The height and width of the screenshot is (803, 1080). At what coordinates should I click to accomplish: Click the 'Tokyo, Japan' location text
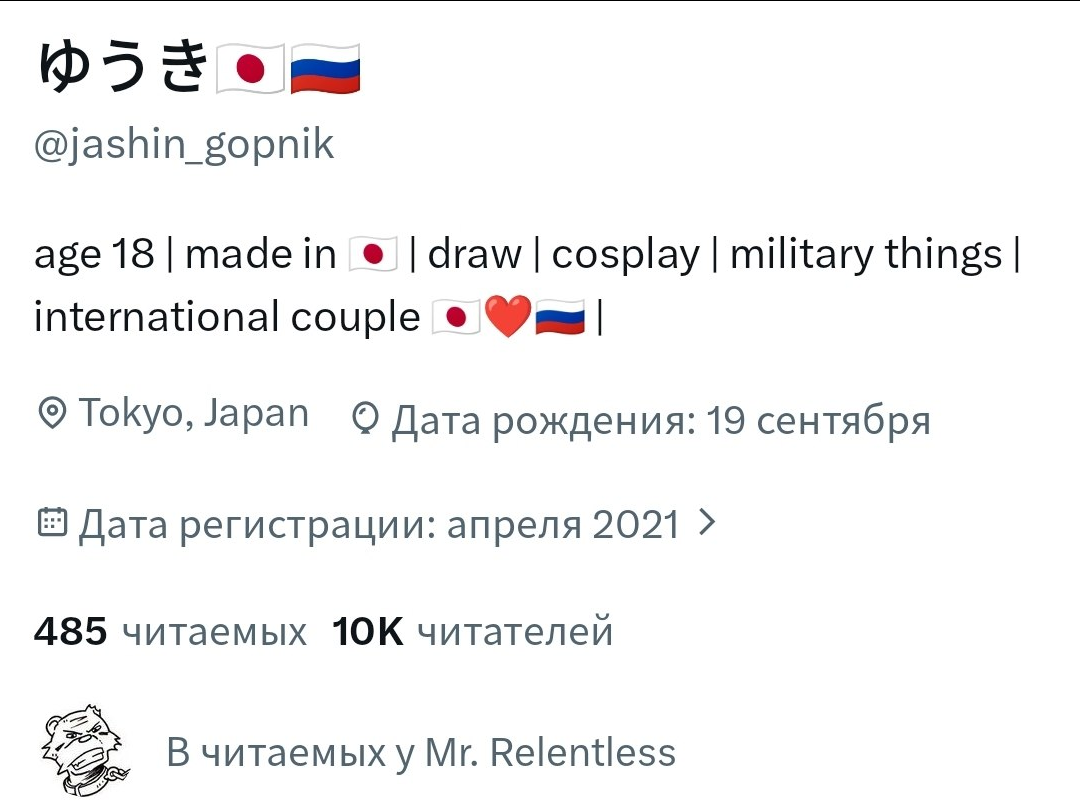pos(194,414)
